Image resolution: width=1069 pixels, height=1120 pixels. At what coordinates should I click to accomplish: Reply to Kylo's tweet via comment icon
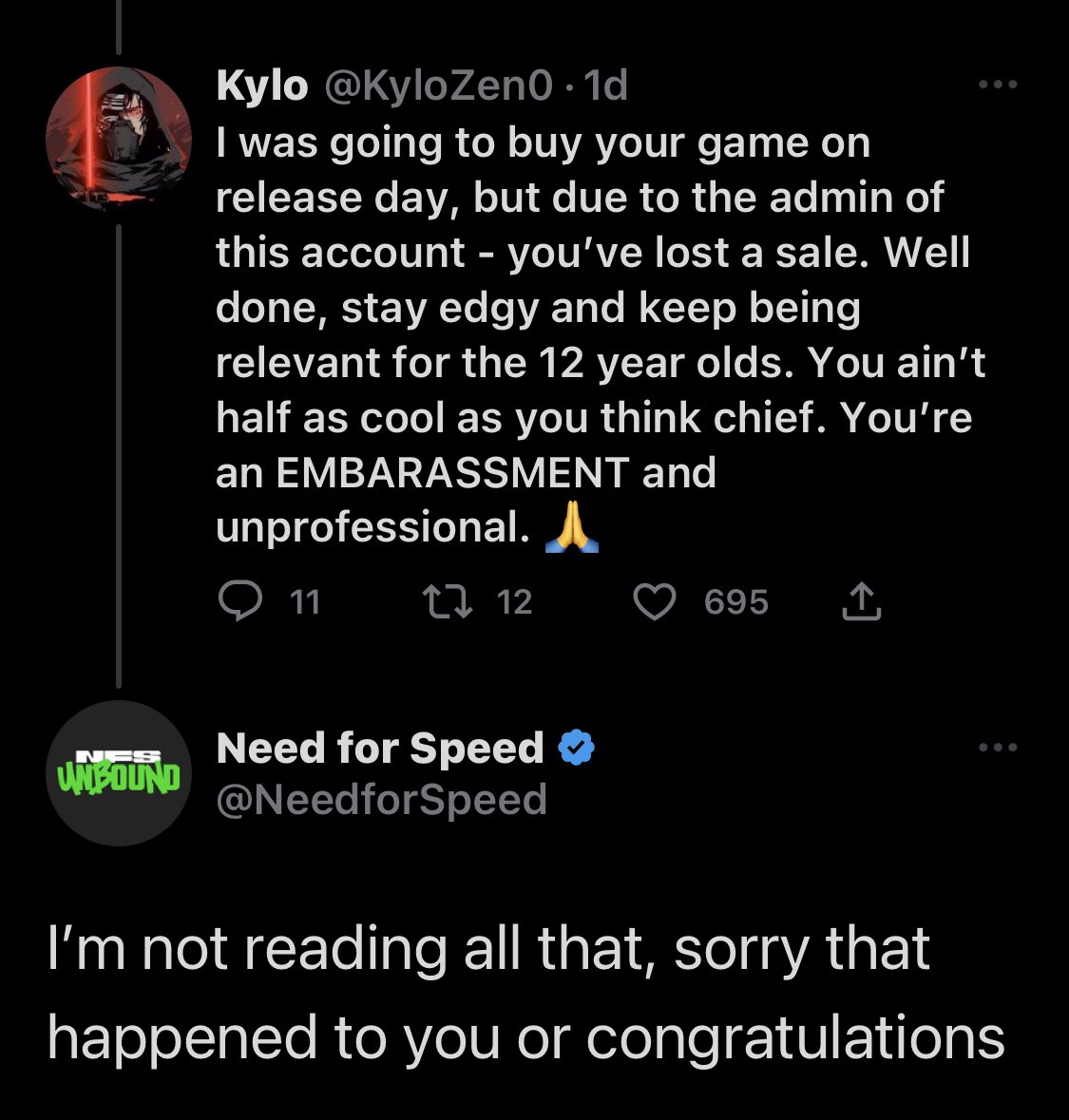tap(239, 601)
